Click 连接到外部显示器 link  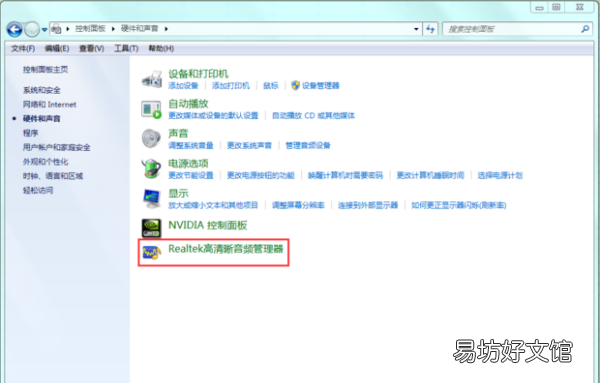[x=368, y=205]
